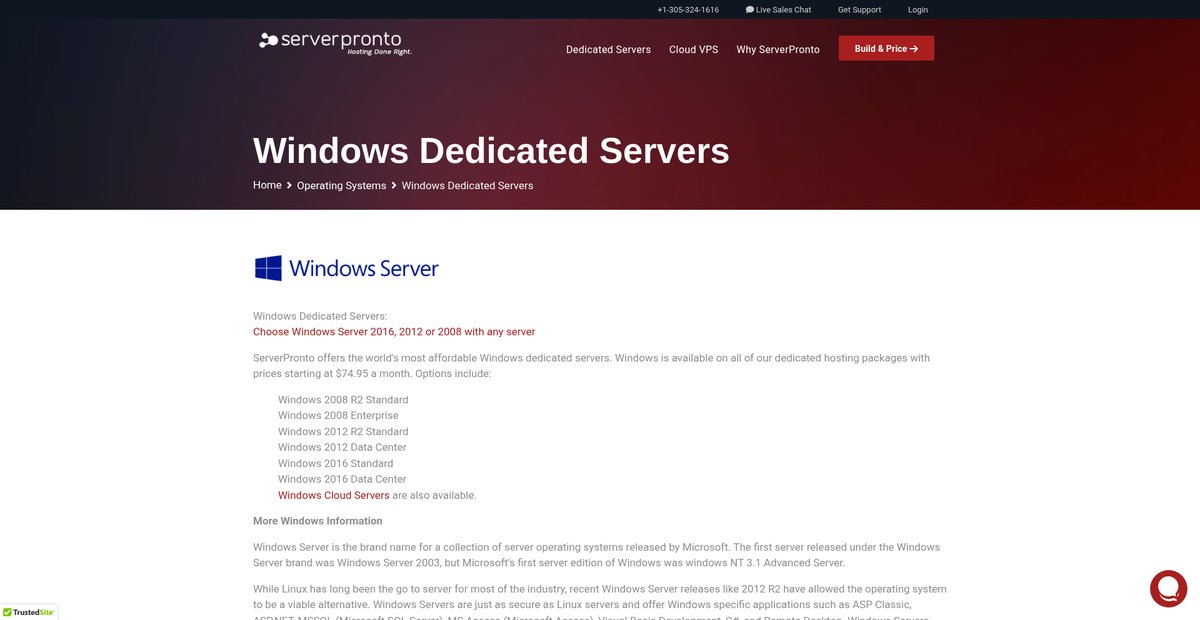The image size is (1200, 620).
Task: Click the Windows 2012 Data Center list item
Action: click(x=342, y=447)
